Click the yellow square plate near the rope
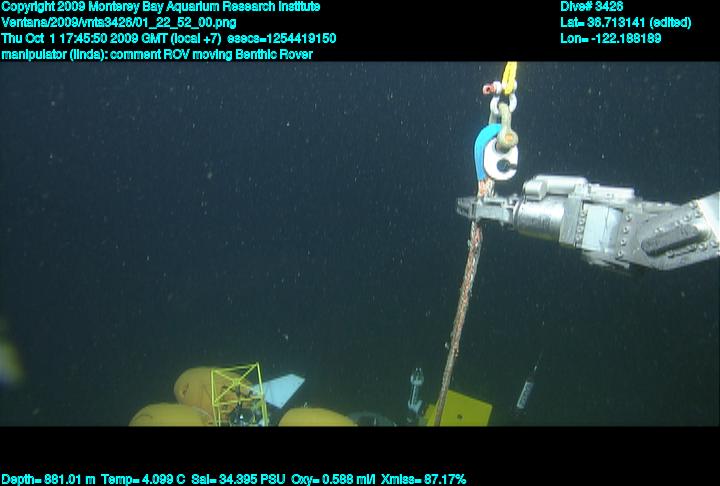This screenshot has height=486, width=720. 460,408
